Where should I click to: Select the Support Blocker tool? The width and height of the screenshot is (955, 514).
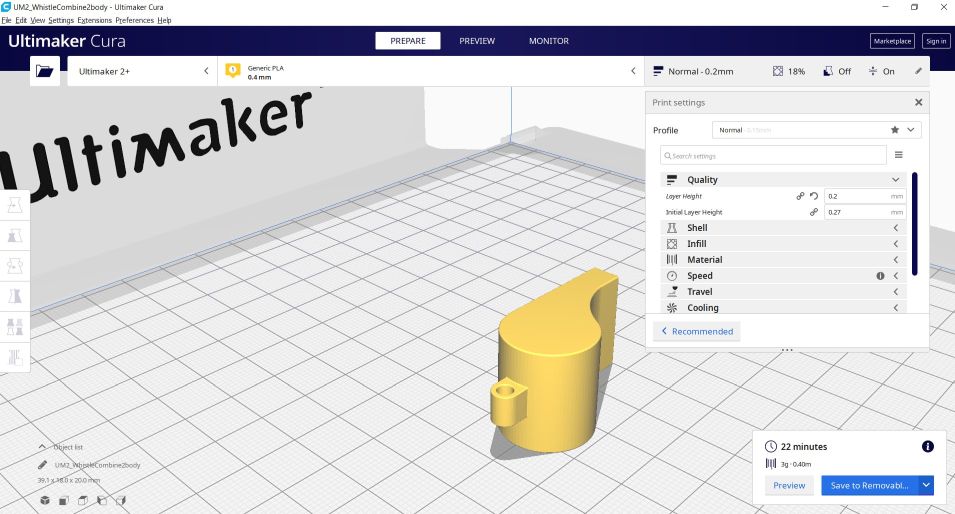(15, 357)
